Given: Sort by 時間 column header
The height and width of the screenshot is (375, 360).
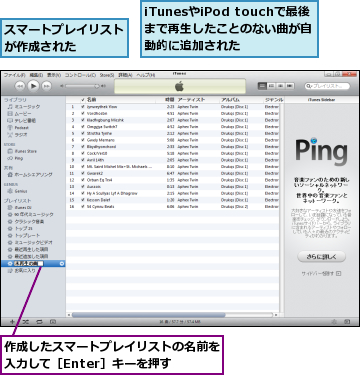Looking at the screenshot, I should point(170,100).
